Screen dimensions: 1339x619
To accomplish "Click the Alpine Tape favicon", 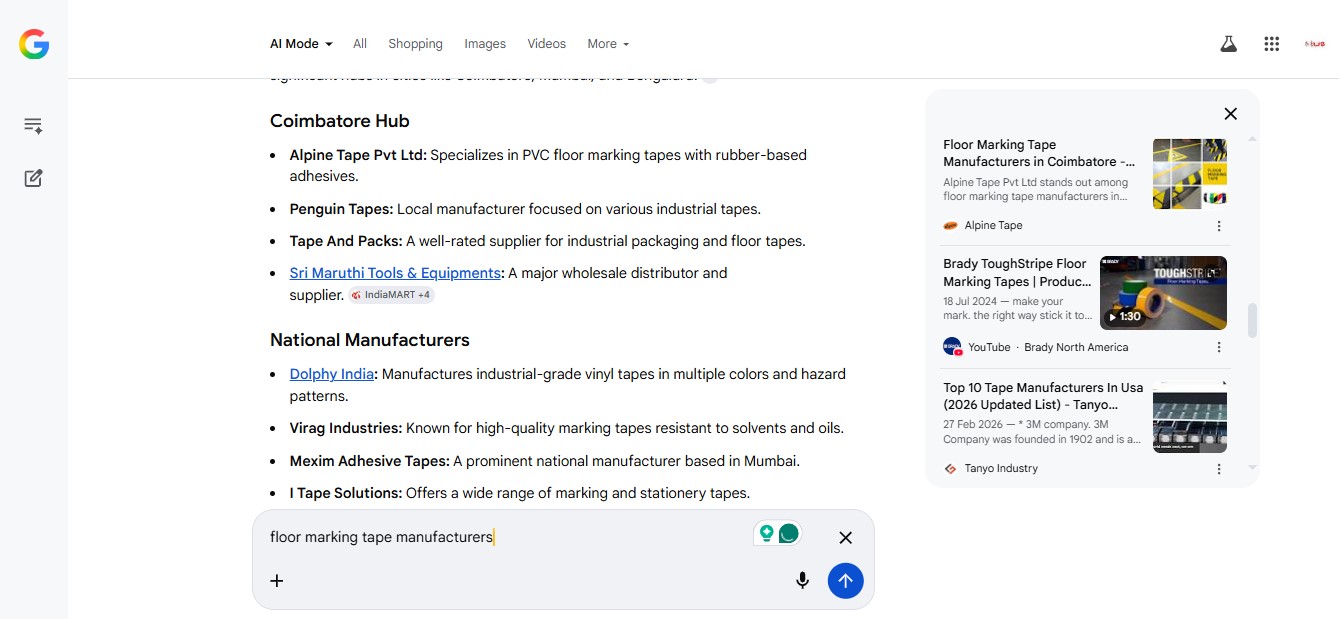I will (x=951, y=225).
